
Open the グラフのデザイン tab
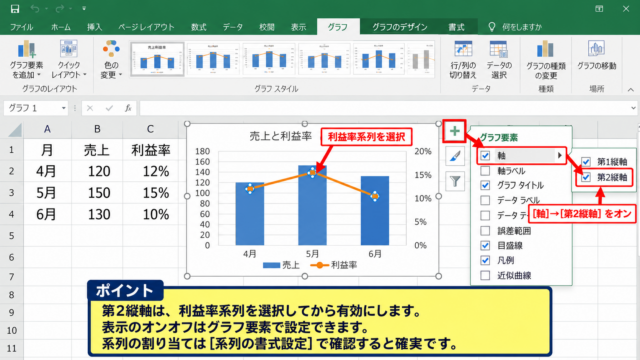(400, 27)
